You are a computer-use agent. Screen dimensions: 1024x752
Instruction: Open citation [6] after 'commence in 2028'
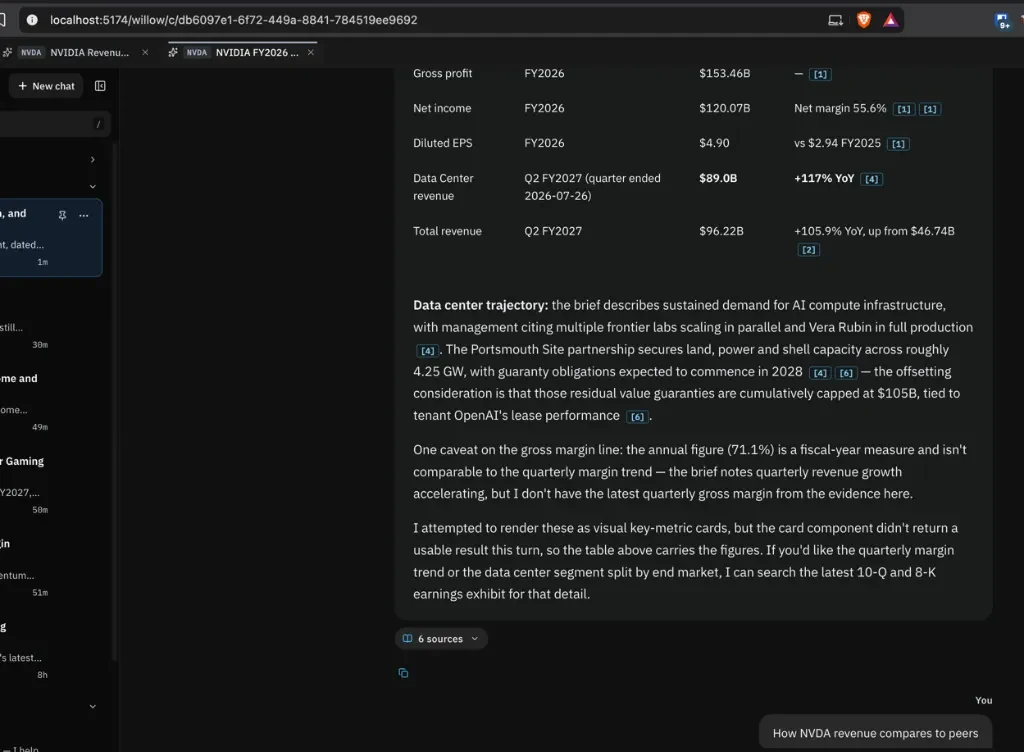[846, 373]
